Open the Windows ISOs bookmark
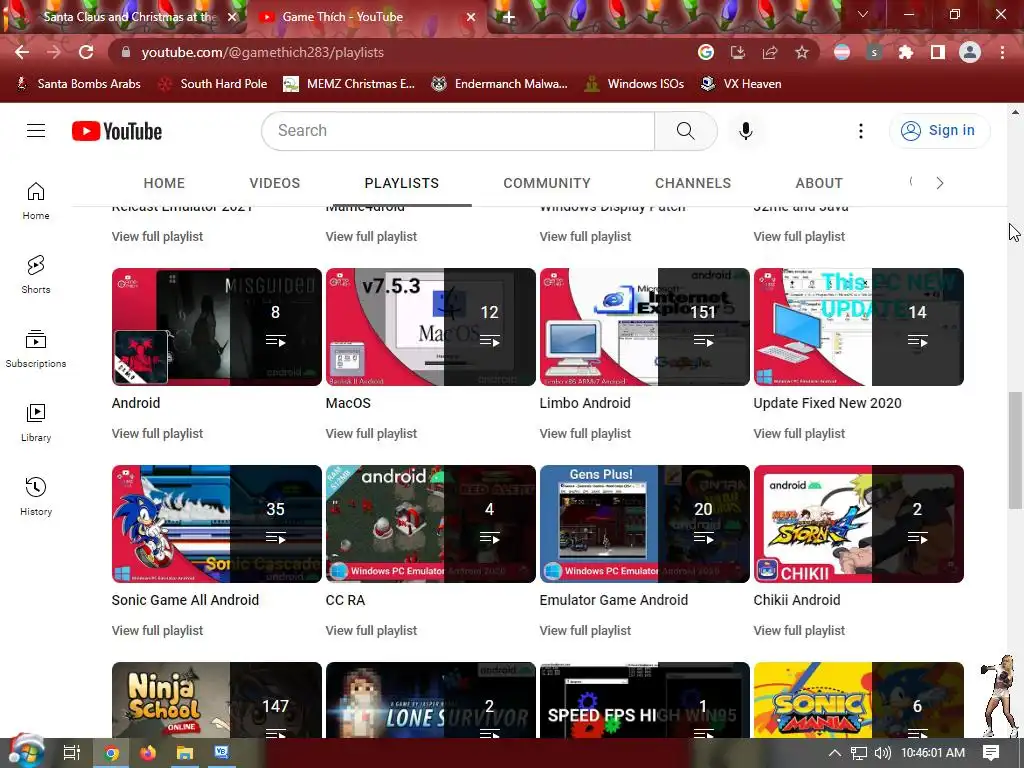 point(634,84)
